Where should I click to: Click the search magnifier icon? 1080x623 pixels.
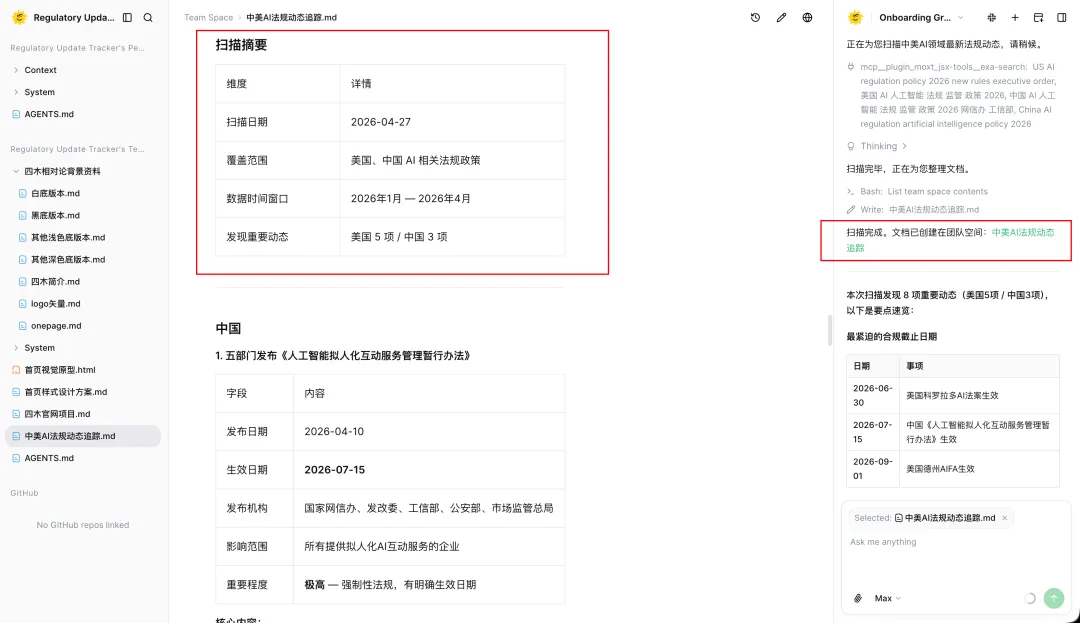[148, 18]
